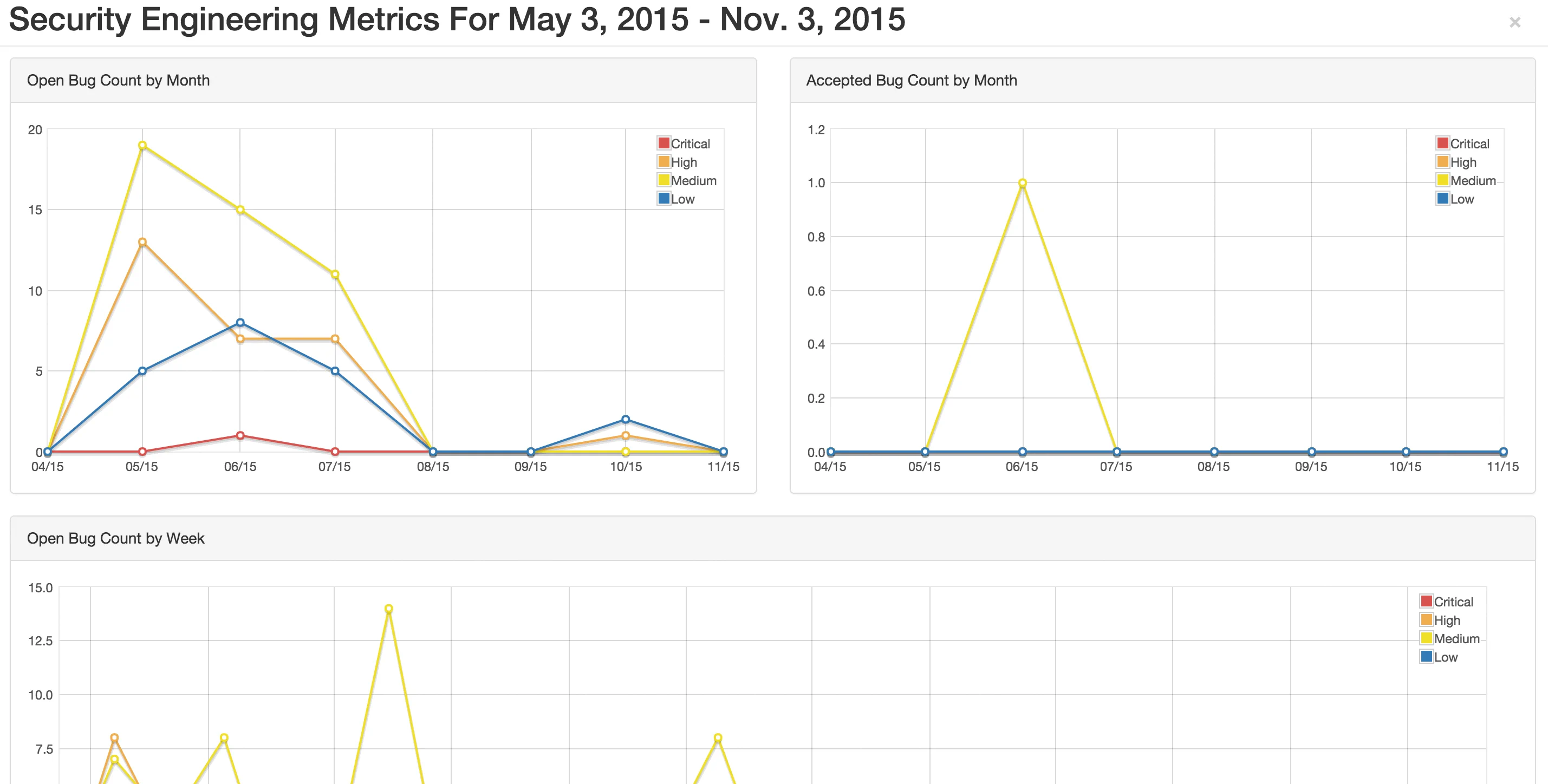This screenshot has height=784, width=1548.
Task: Click the Open Bug Count by Month panel header
Action: tap(118, 80)
